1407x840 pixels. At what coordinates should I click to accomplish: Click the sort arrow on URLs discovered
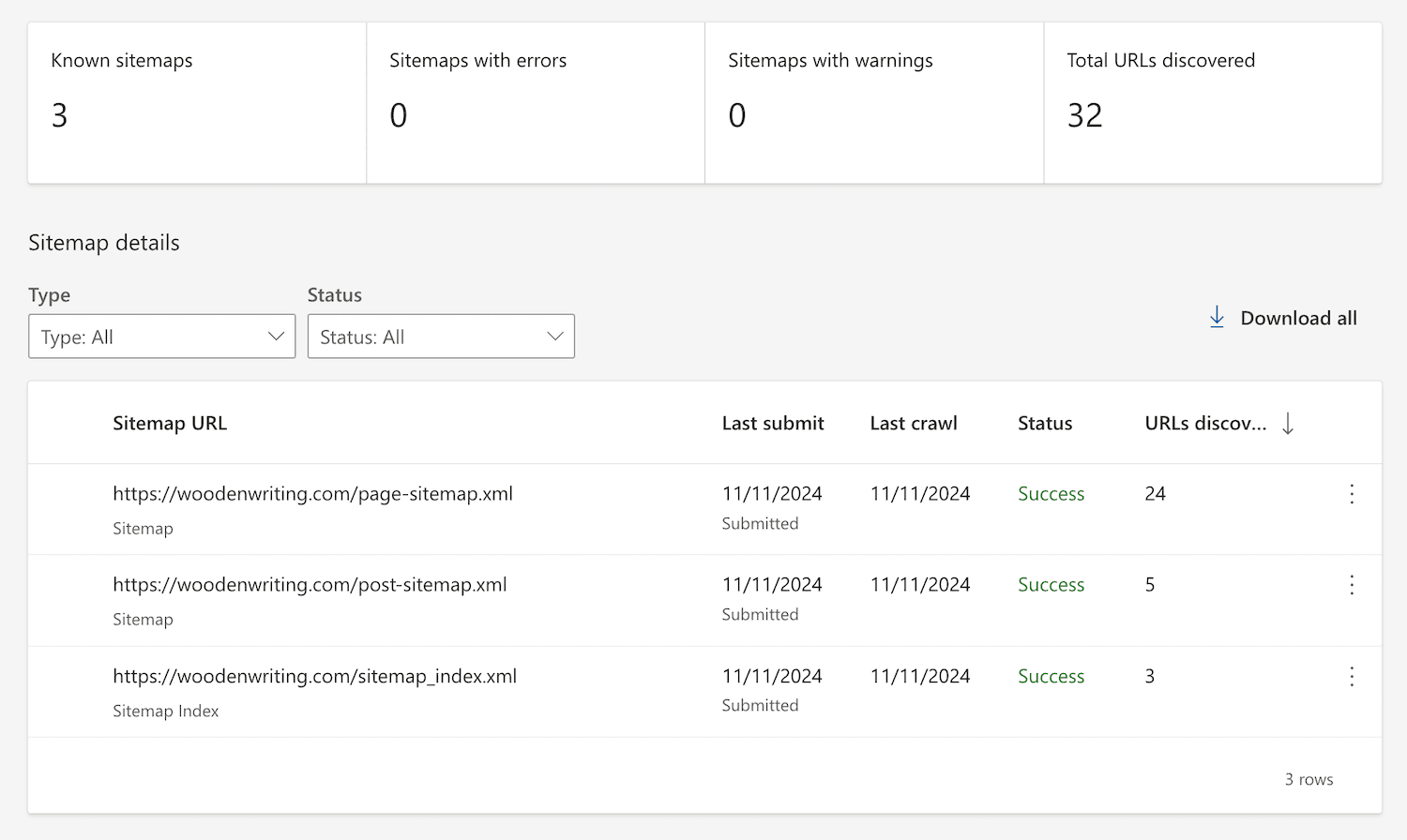(1287, 423)
